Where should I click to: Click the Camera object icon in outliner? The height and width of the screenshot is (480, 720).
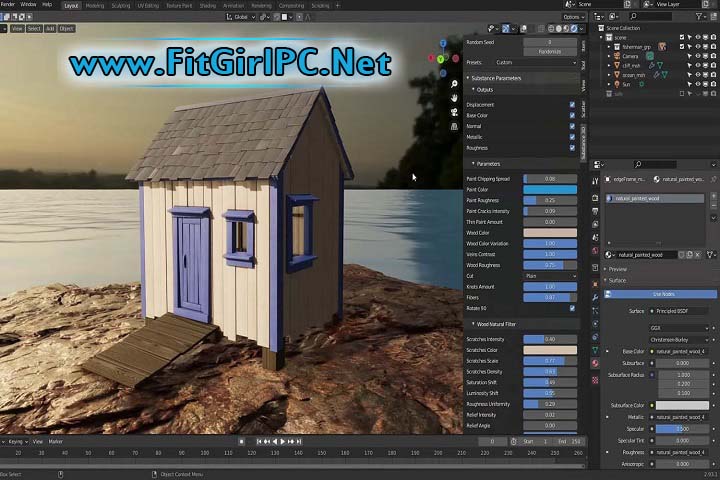(615, 56)
